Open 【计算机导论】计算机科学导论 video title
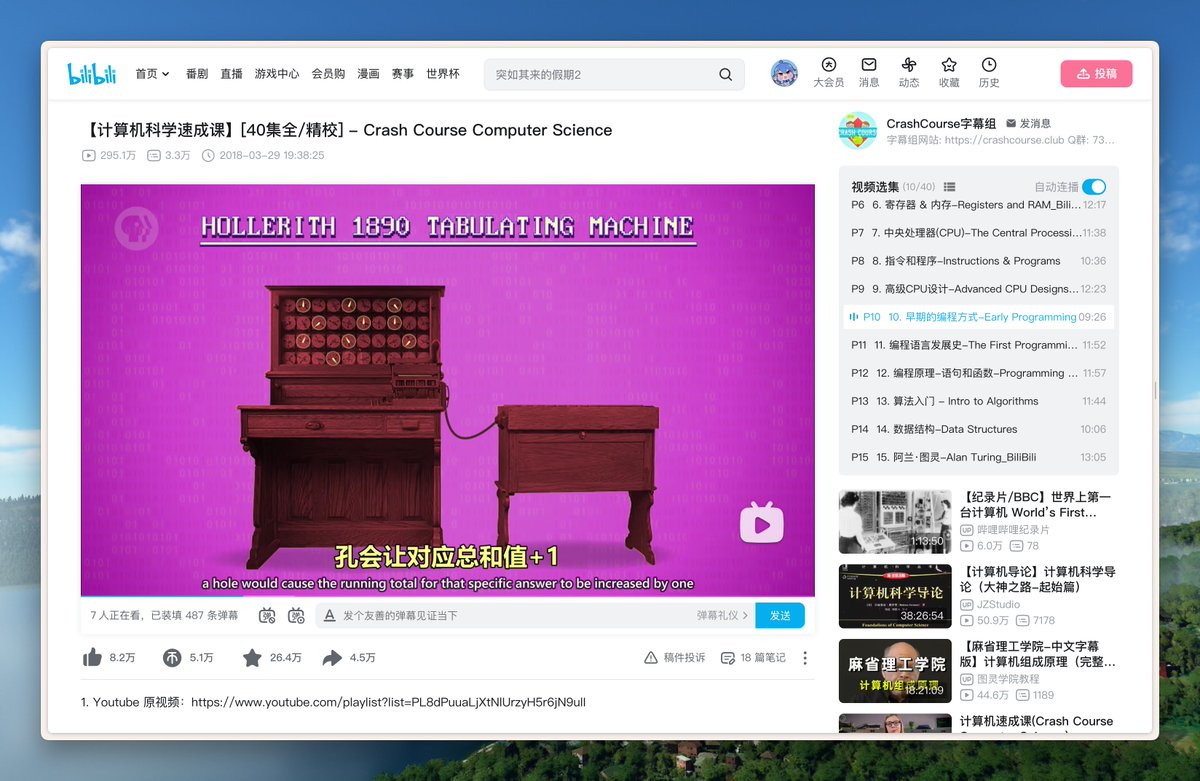Screen dimensions: 1200x781 1037,579
